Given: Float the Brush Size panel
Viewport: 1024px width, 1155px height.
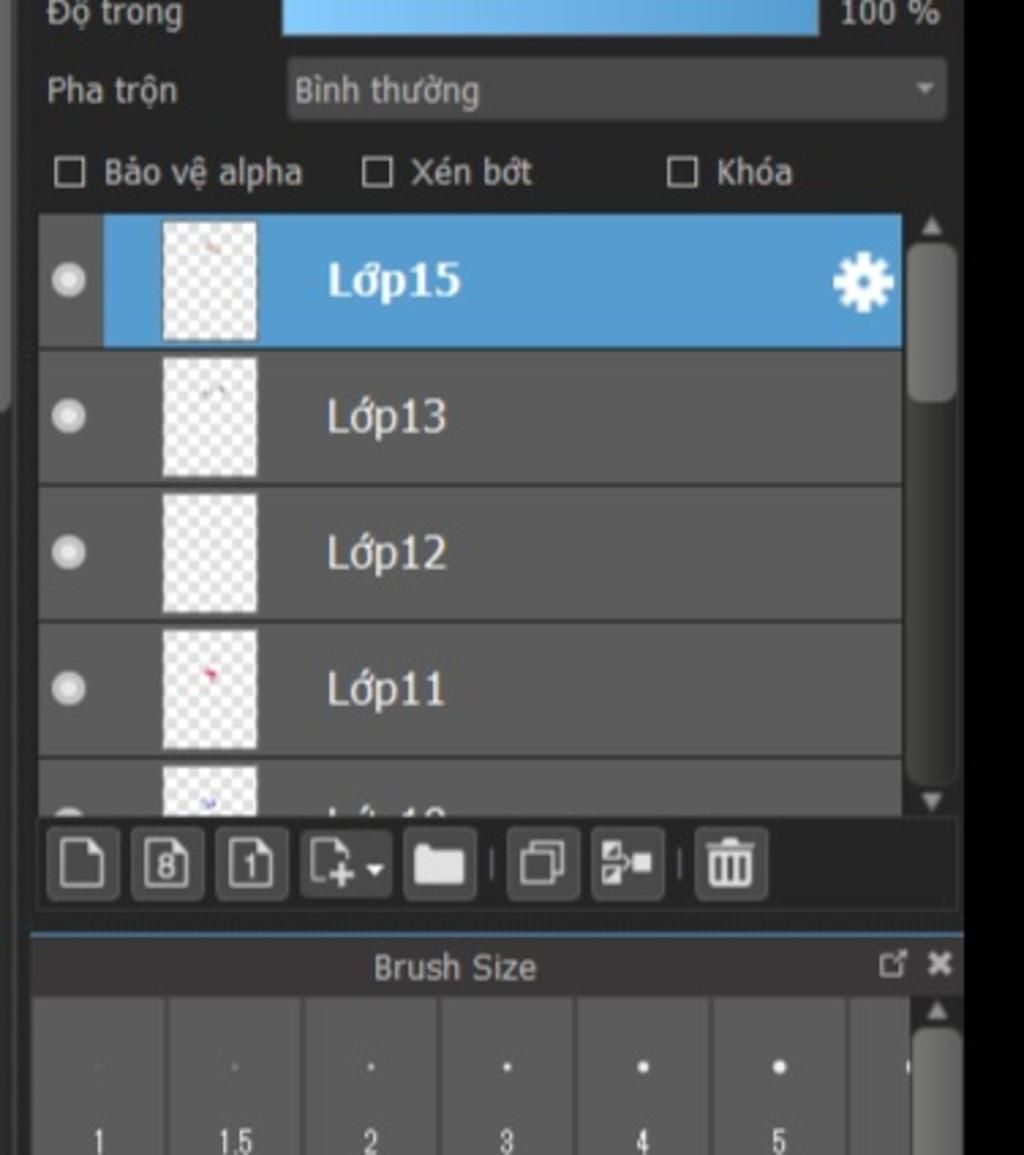Looking at the screenshot, I should [892, 963].
